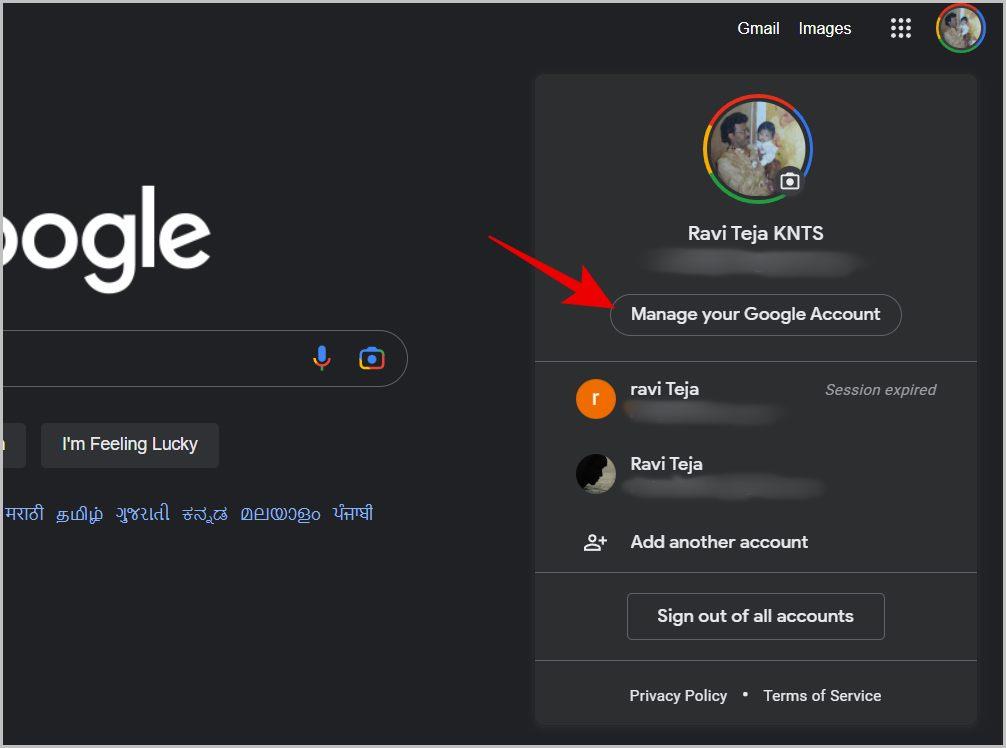
Task: Click Manage your Google Account button
Action: click(755, 314)
